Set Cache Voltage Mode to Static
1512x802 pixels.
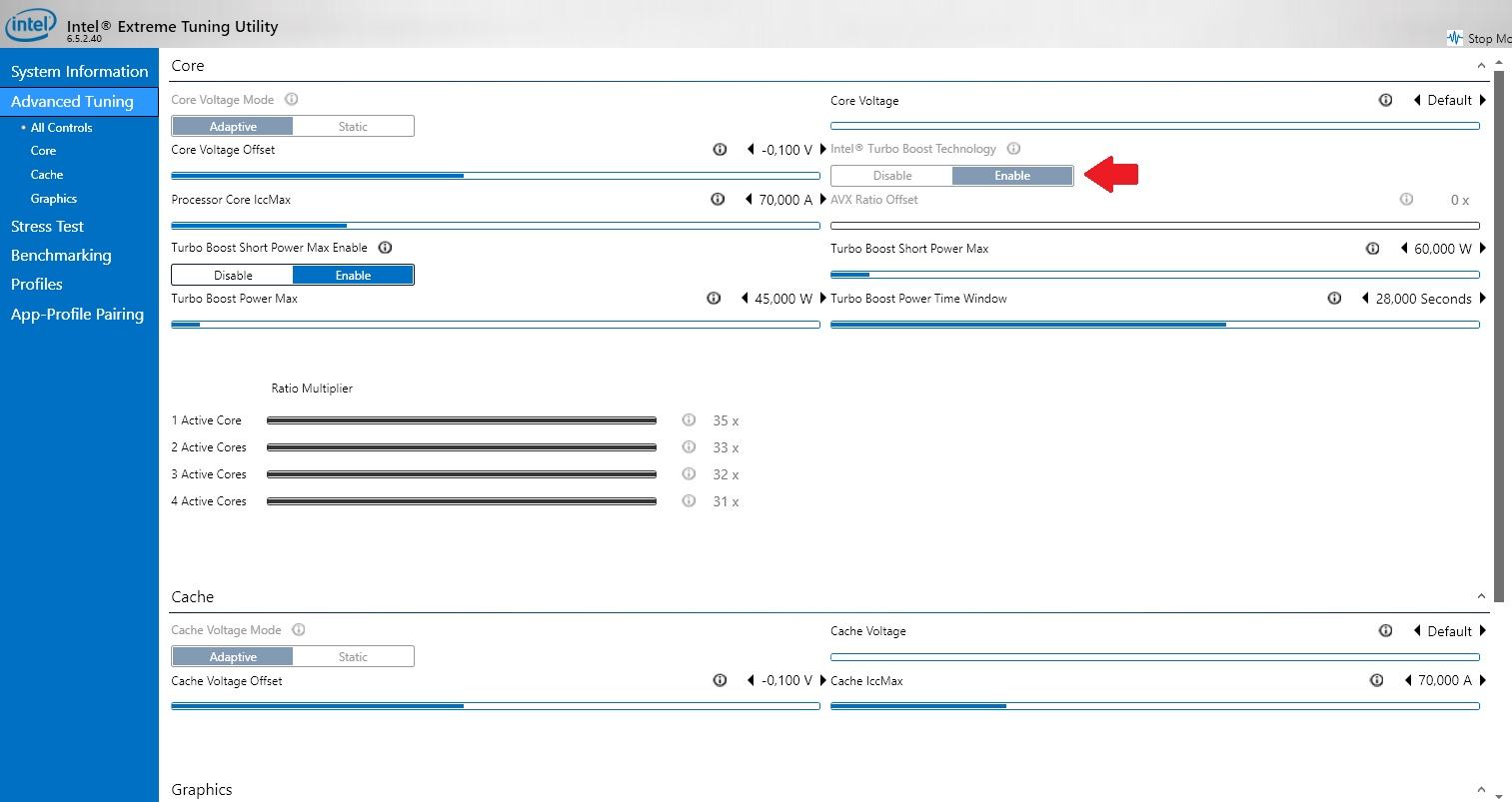point(353,656)
